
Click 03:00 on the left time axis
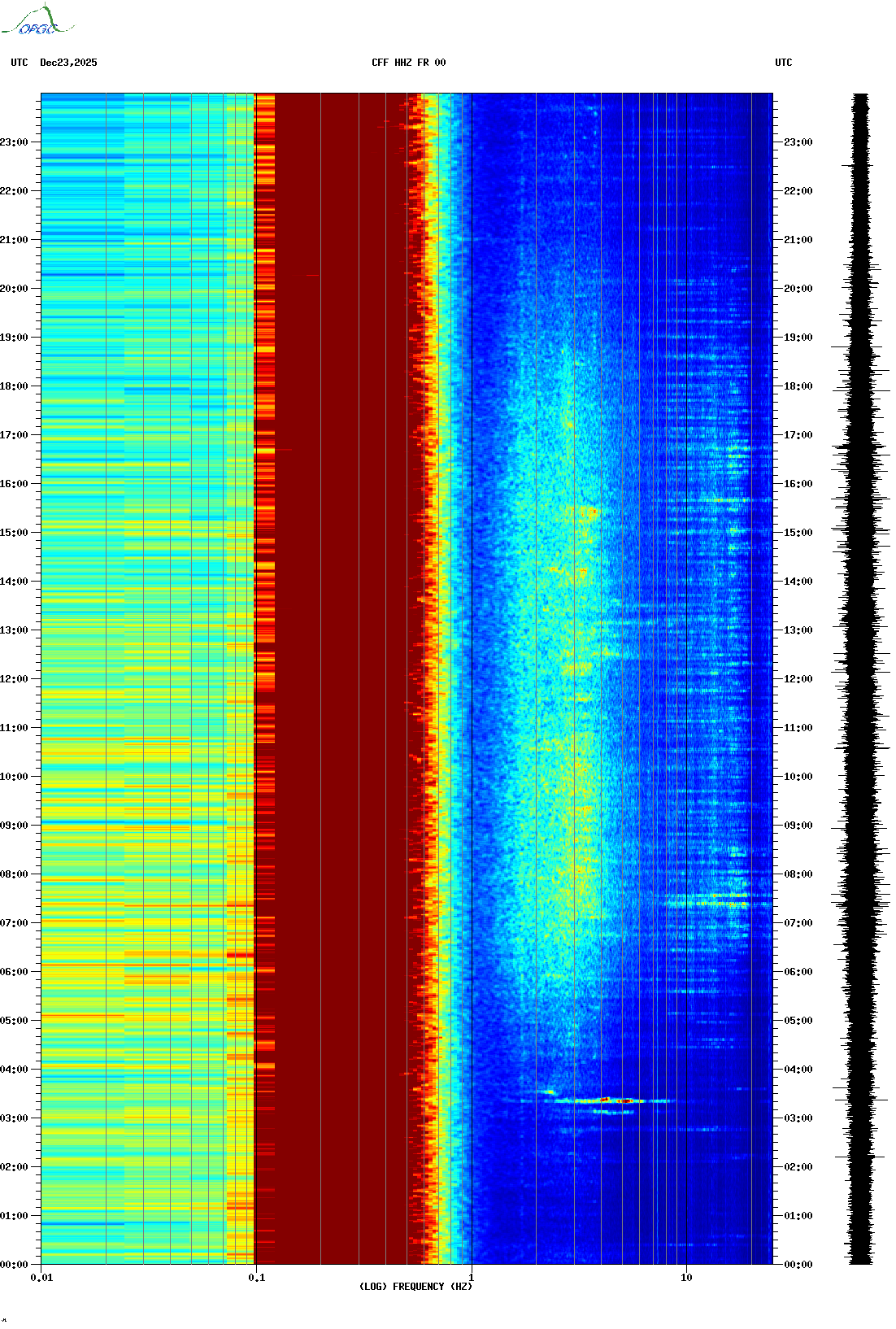14,1118
